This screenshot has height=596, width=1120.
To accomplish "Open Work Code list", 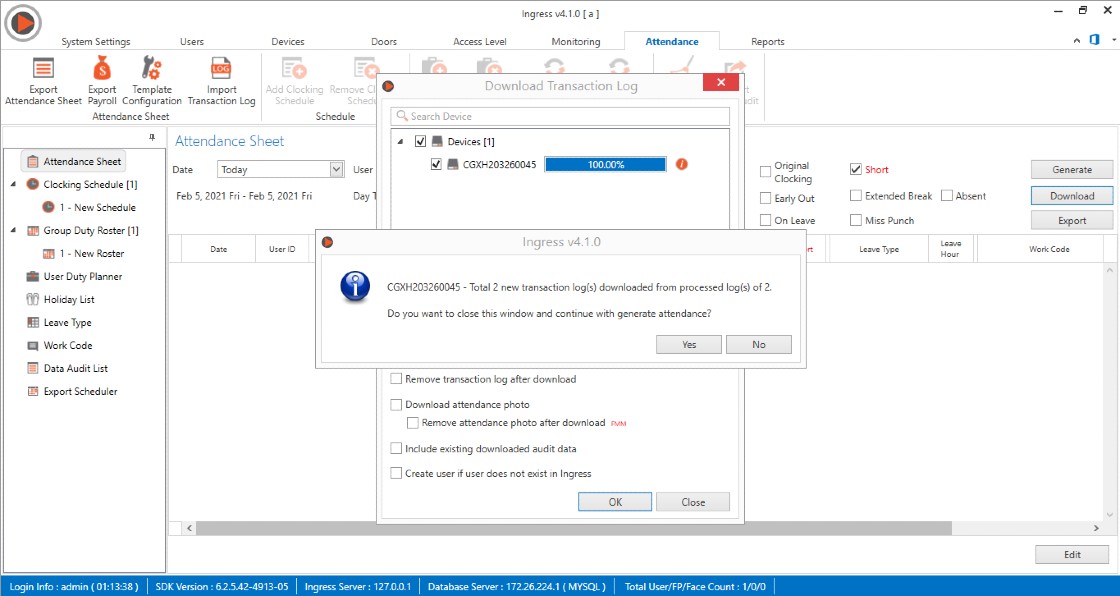I will (x=60, y=345).
